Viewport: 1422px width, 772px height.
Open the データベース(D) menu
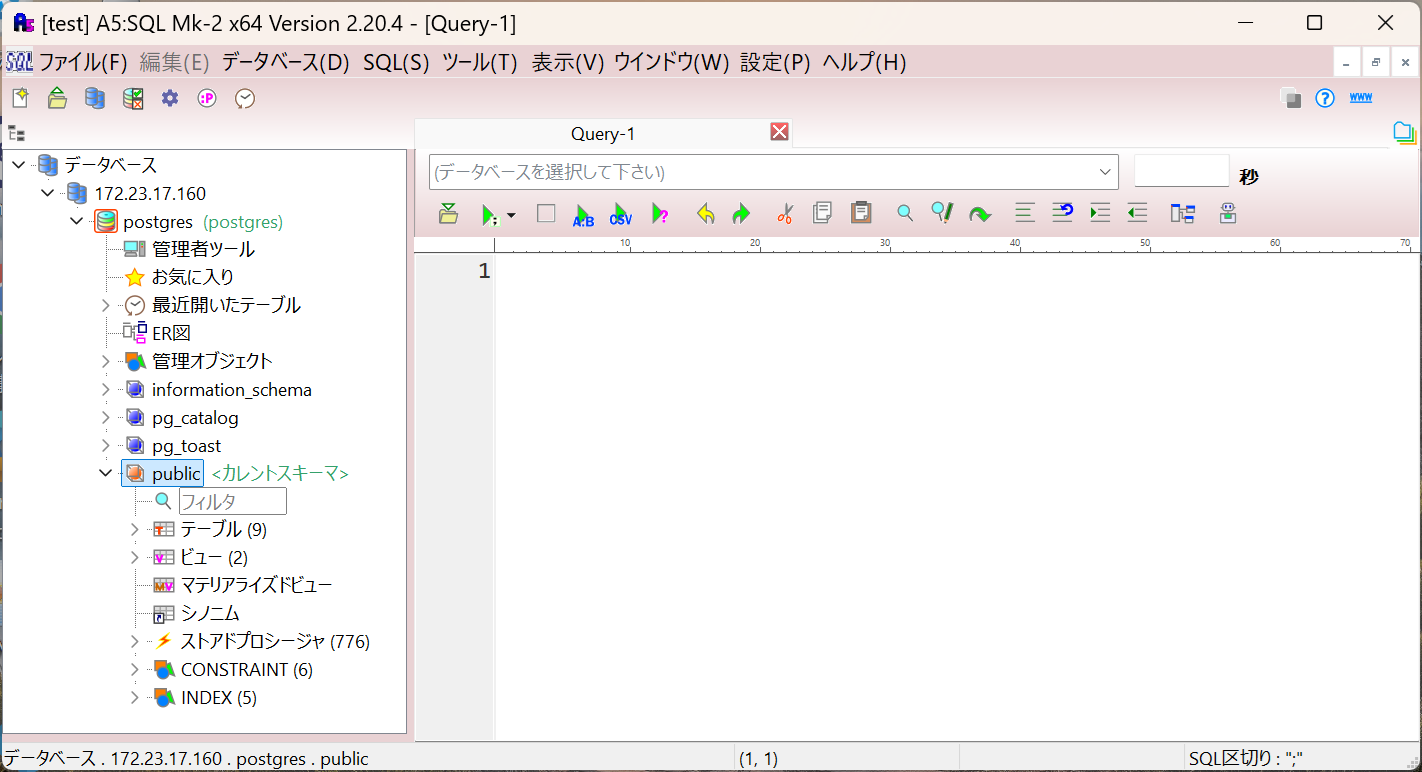(x=285, y=62)
